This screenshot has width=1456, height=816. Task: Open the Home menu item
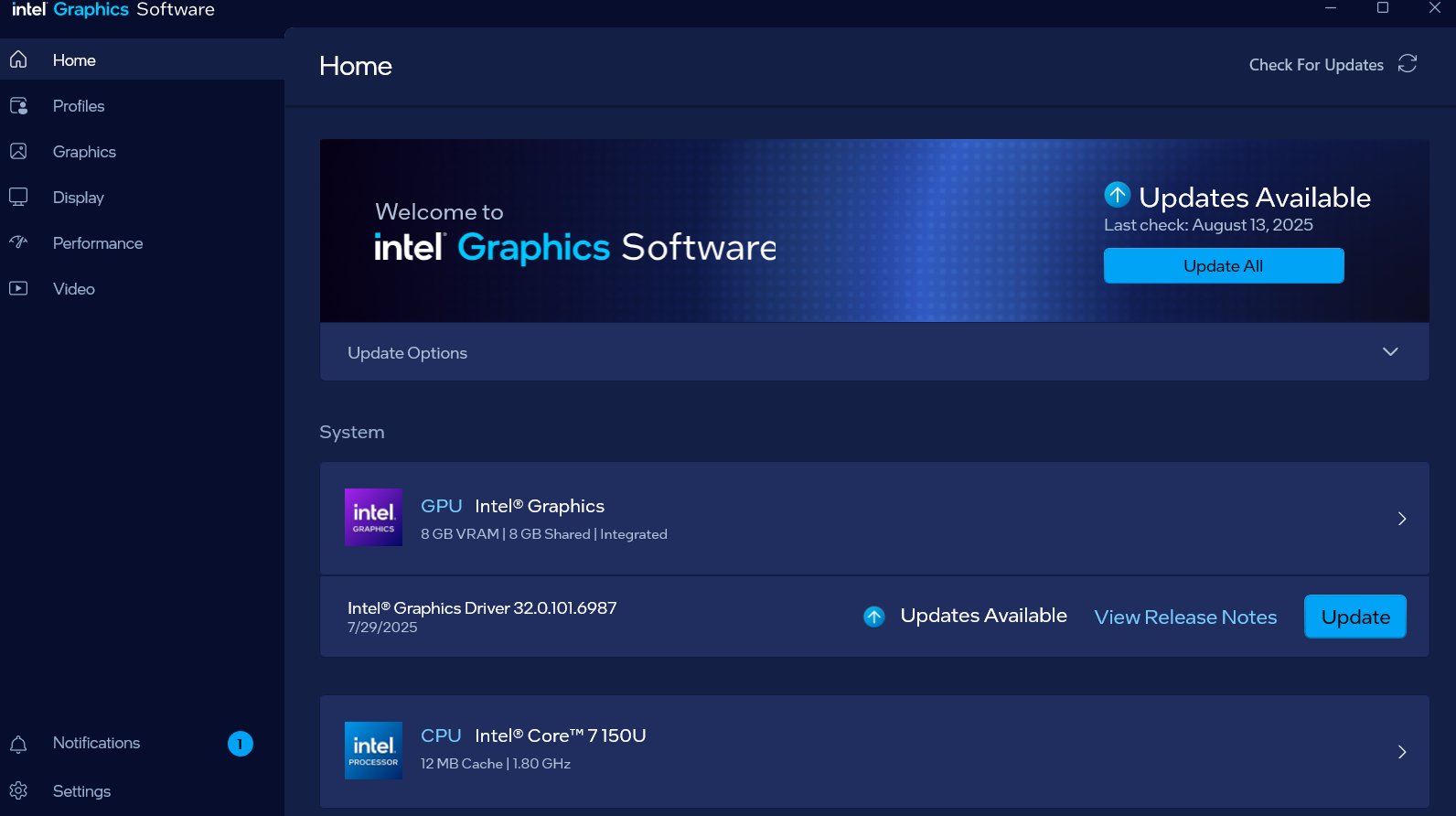tap(142, 59)
